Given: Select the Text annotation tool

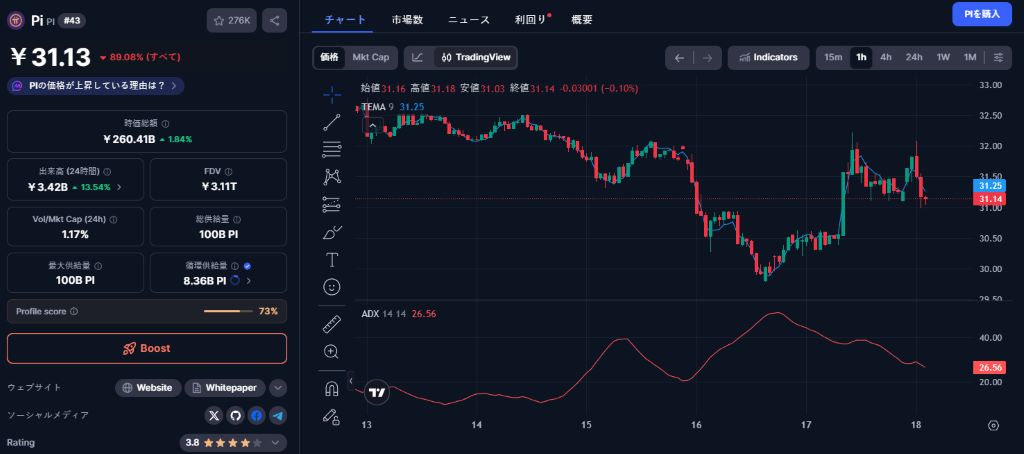Looking at the screenshot, I should (332, 260).
